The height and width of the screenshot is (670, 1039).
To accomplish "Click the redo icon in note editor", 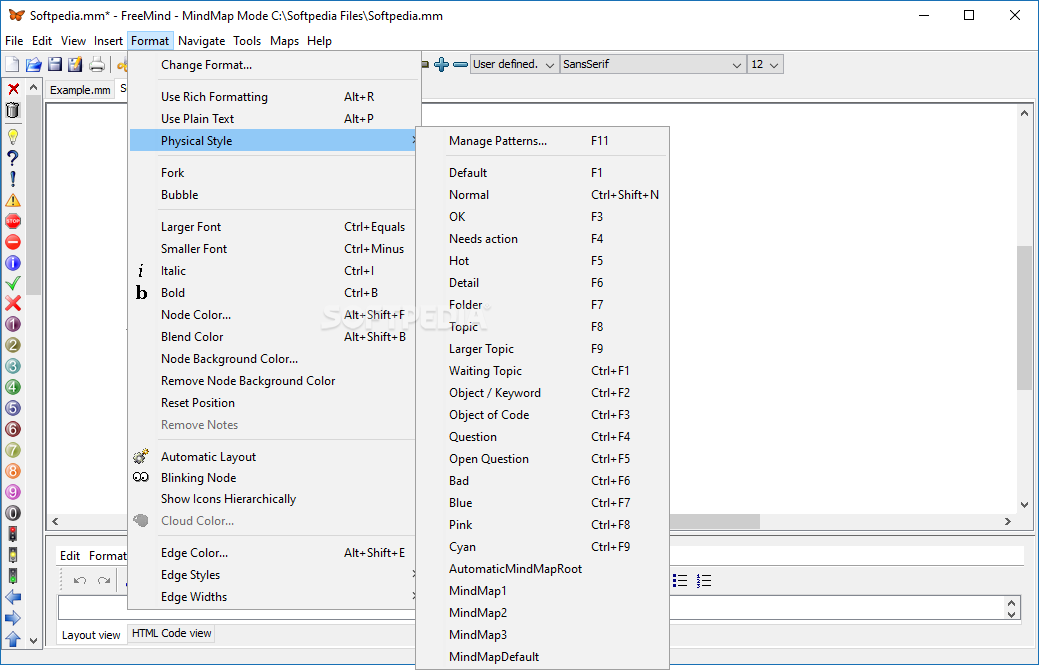I will [x=104, y=581].
